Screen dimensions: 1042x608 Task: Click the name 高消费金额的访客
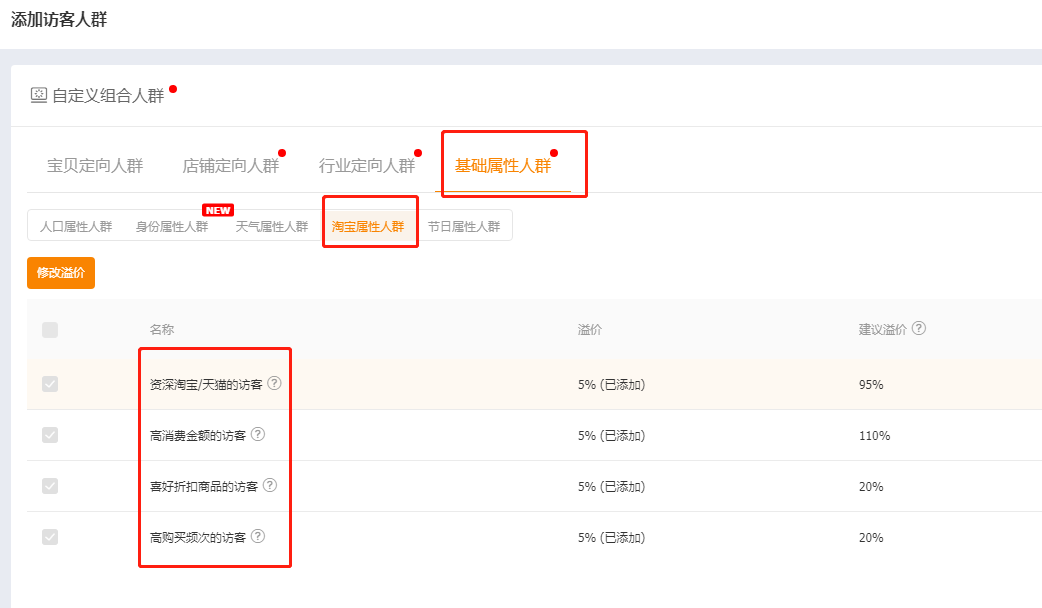pos(198,436)
